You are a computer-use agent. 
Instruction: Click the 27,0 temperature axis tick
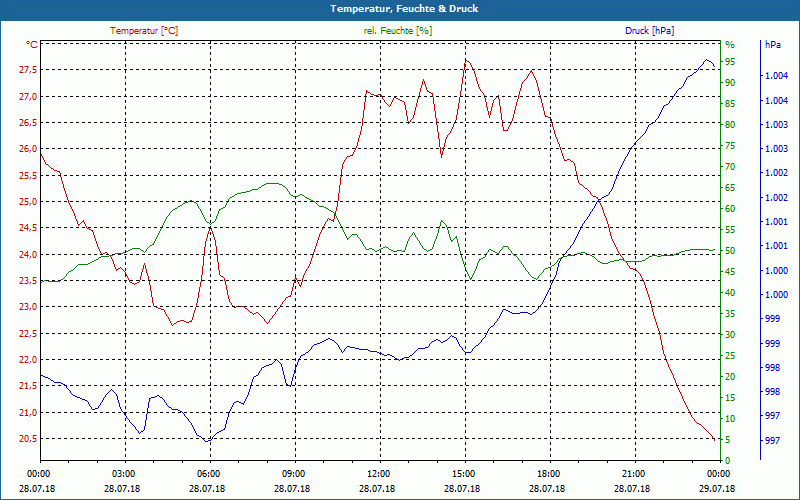point(28,96)
